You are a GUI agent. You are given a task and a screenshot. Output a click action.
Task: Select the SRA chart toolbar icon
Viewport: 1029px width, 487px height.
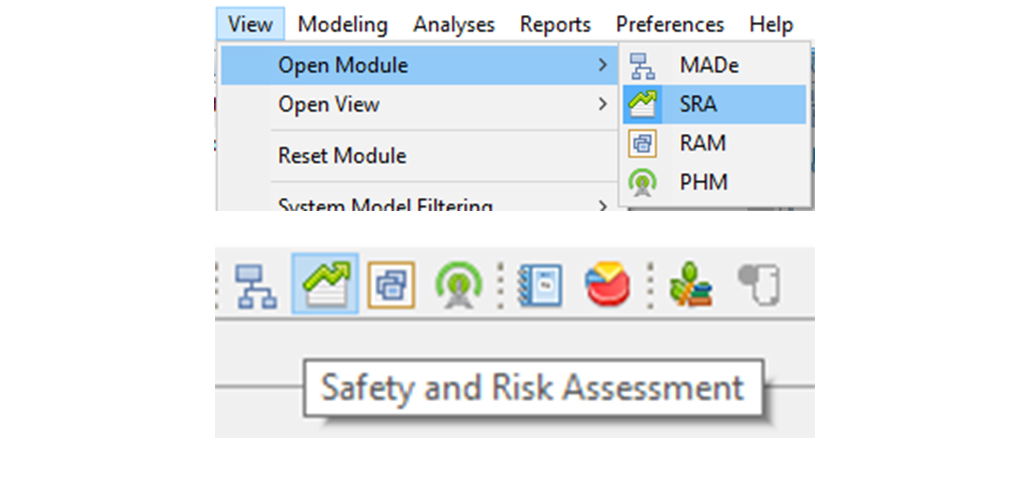point(325,284)
